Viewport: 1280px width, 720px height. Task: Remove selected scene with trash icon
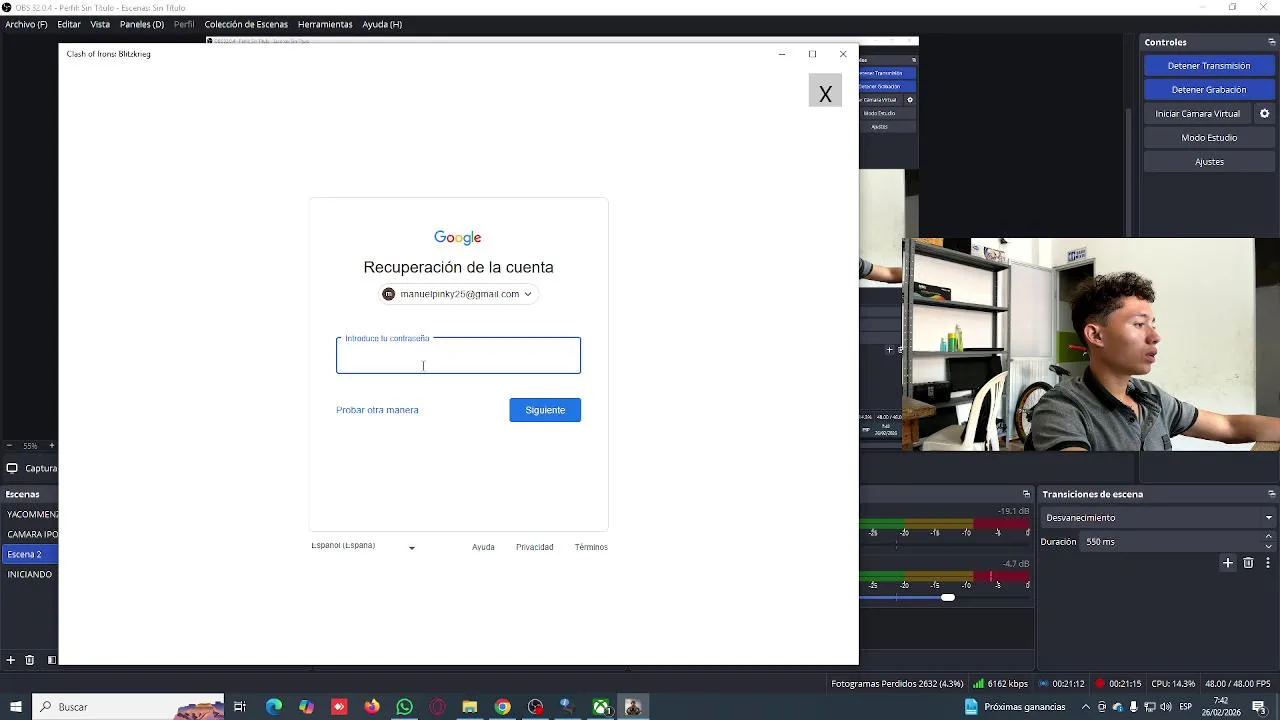(29, 660)
